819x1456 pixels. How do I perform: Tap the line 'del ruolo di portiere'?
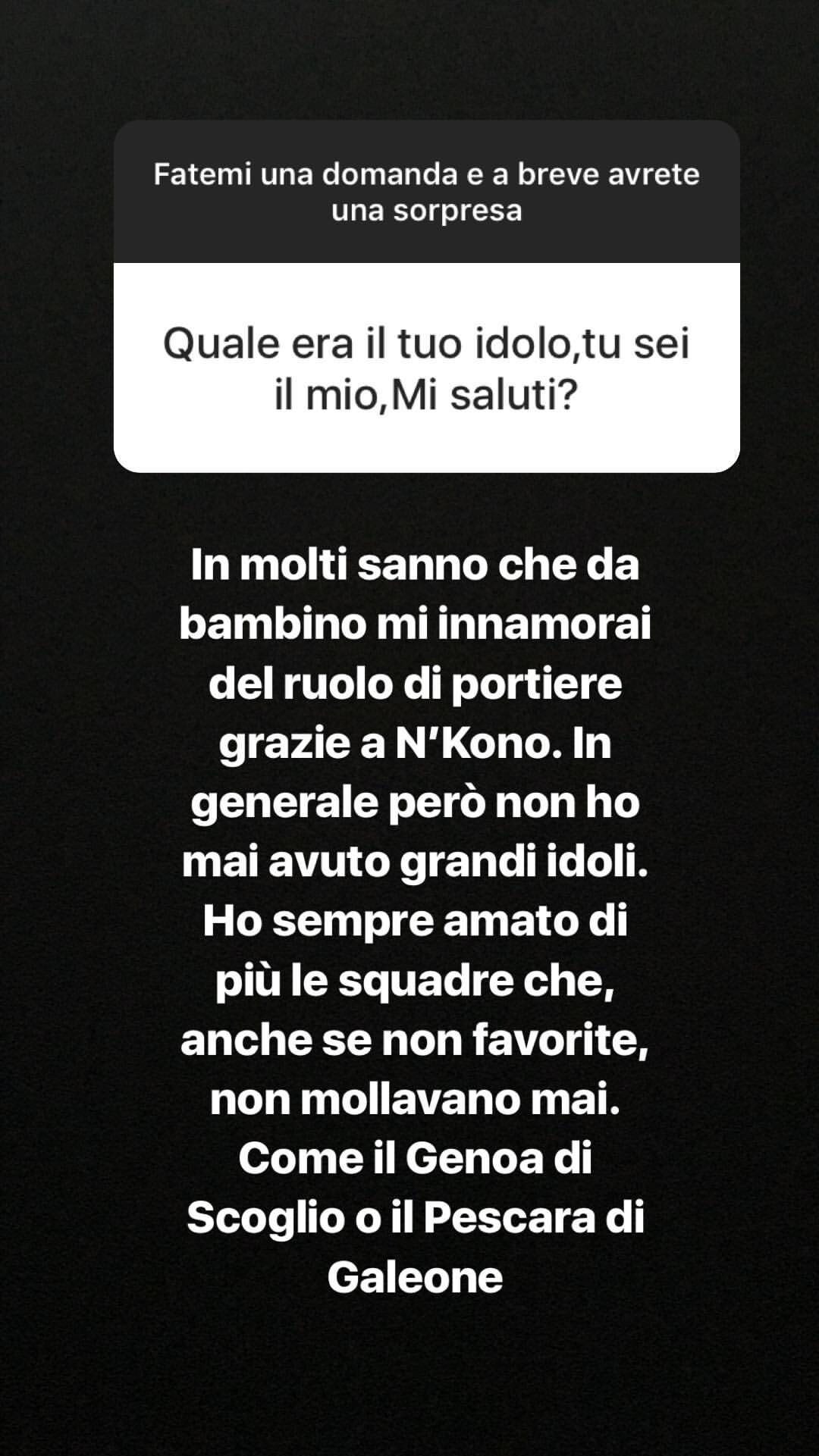coord(415,684)
